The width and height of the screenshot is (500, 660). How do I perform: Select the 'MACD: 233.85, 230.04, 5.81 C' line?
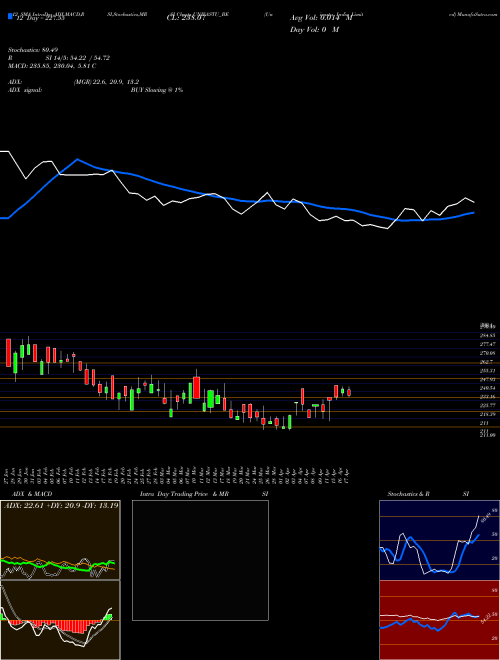coord(52,66)
